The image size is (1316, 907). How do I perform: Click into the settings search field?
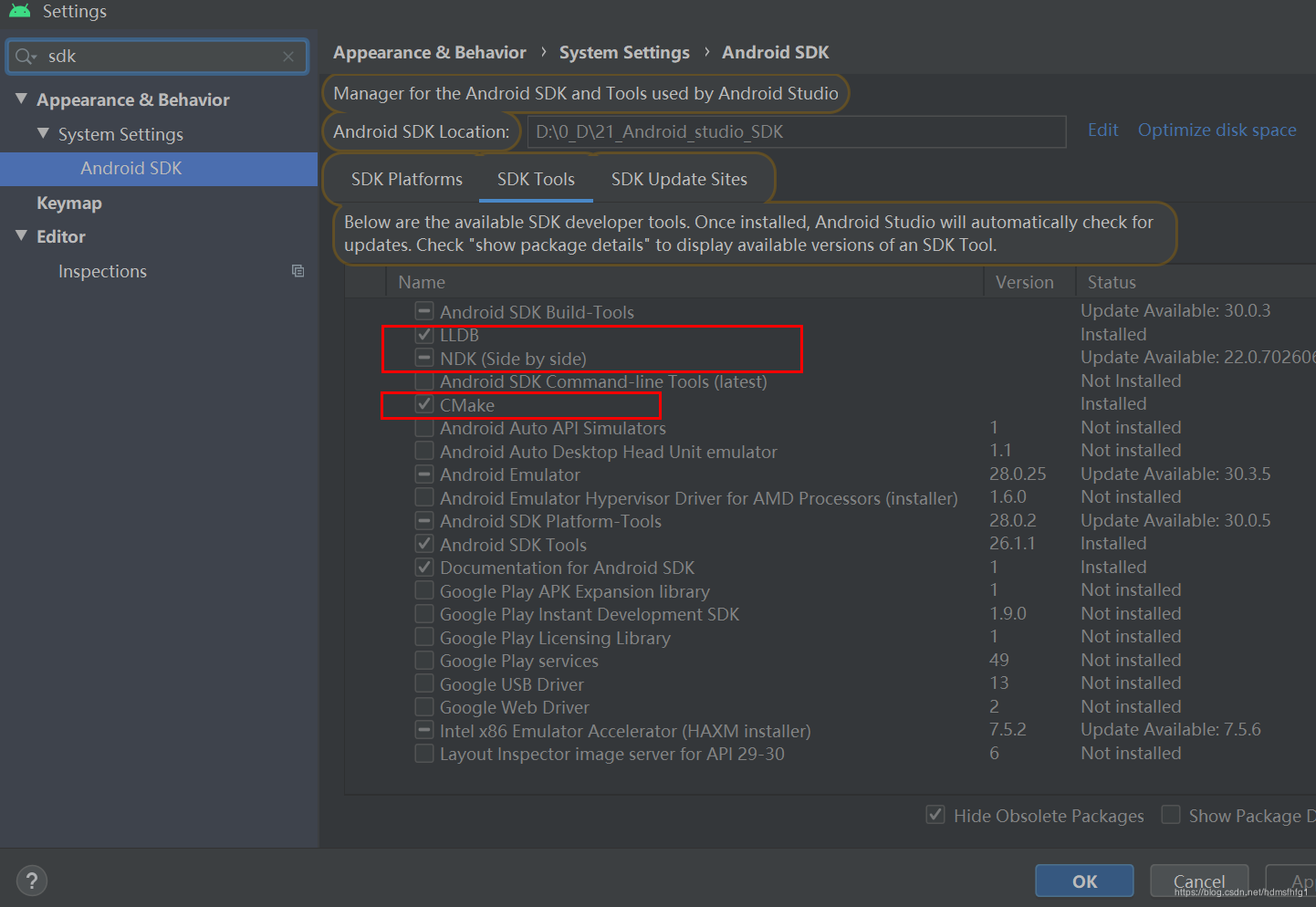point(157,57)
